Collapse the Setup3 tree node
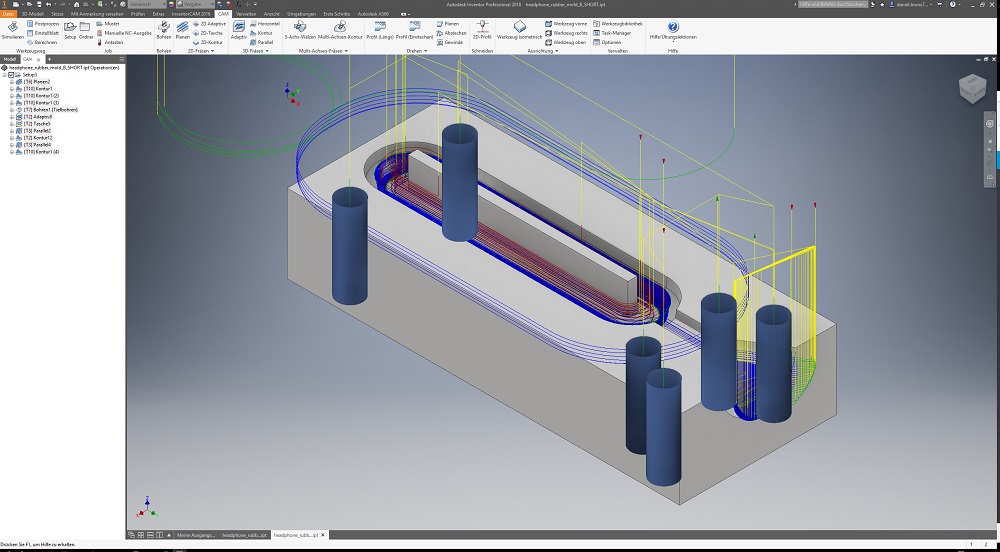 point(4,75)
